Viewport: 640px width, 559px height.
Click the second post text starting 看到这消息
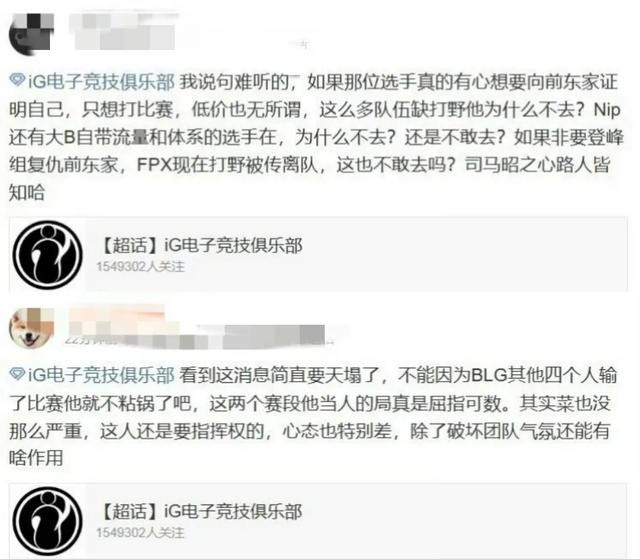pyautogui.click(x=313, y=416)
